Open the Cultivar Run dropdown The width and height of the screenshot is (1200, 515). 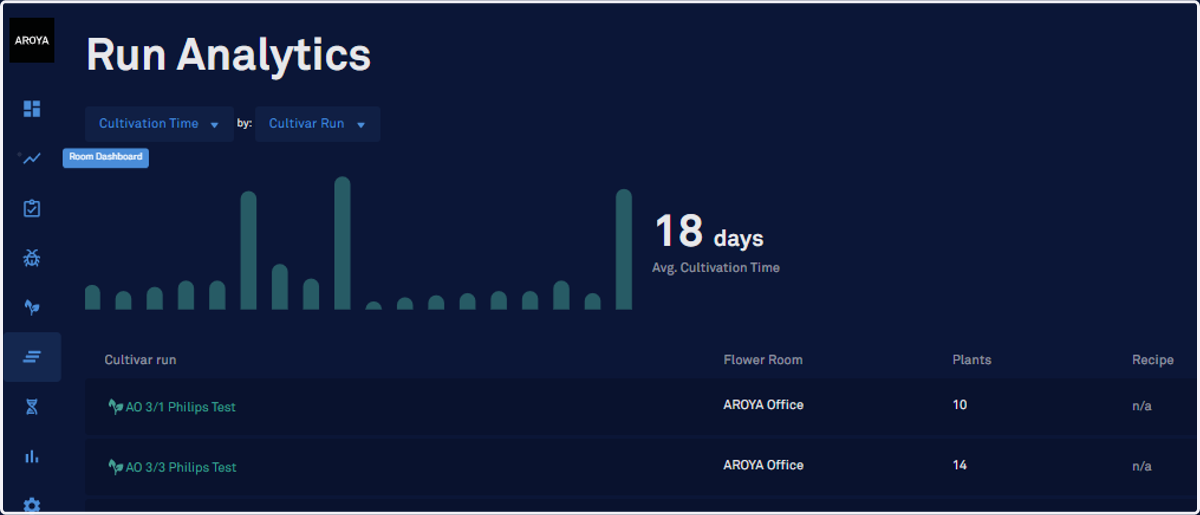(x=317, y=124)
